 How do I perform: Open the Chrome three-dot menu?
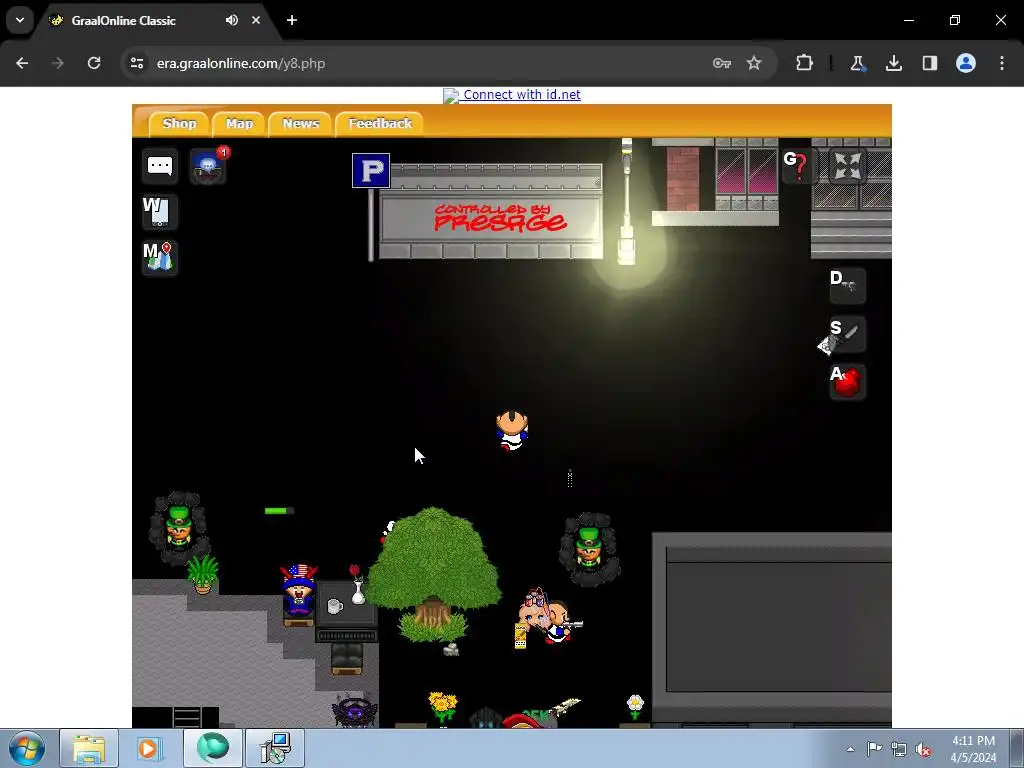(x=1002, y=63)
